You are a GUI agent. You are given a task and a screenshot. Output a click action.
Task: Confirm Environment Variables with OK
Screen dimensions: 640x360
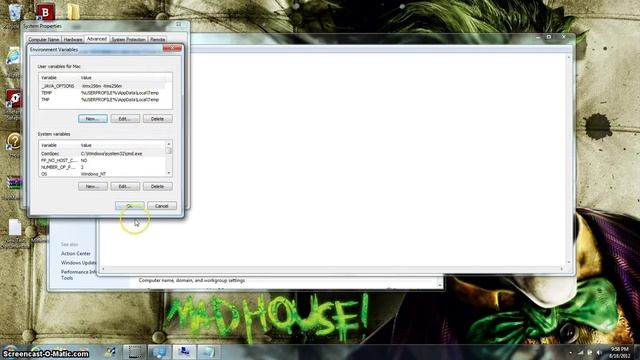(x=129, y=206)
